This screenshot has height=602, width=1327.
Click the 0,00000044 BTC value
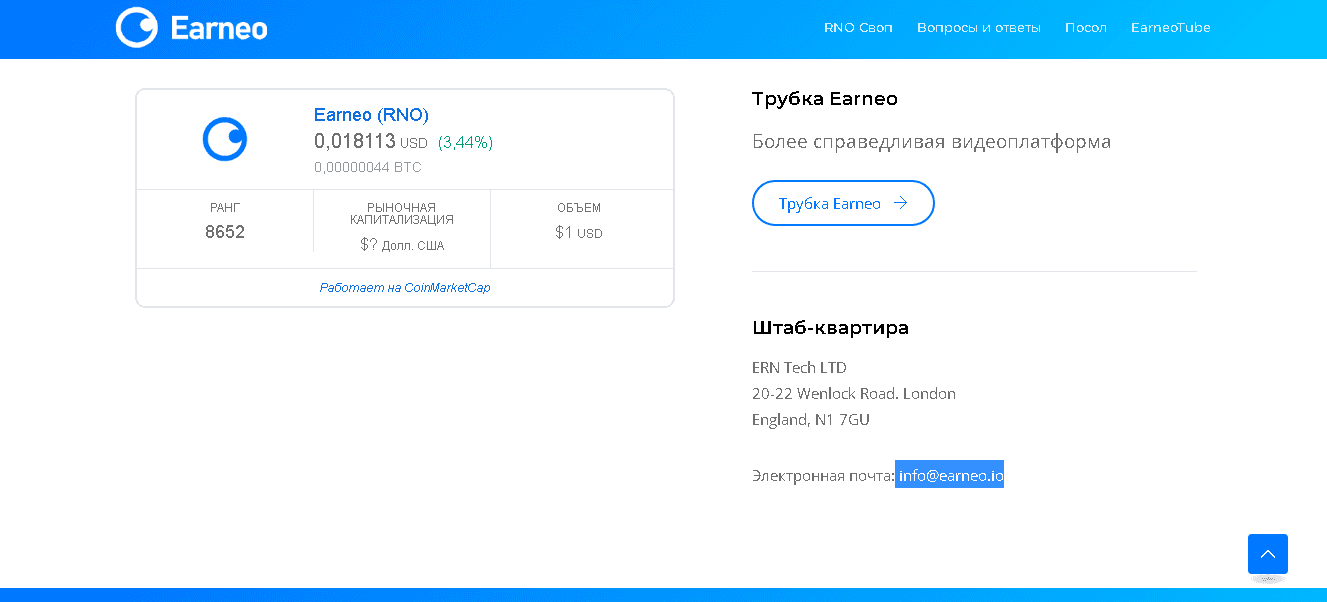point(367,167)
